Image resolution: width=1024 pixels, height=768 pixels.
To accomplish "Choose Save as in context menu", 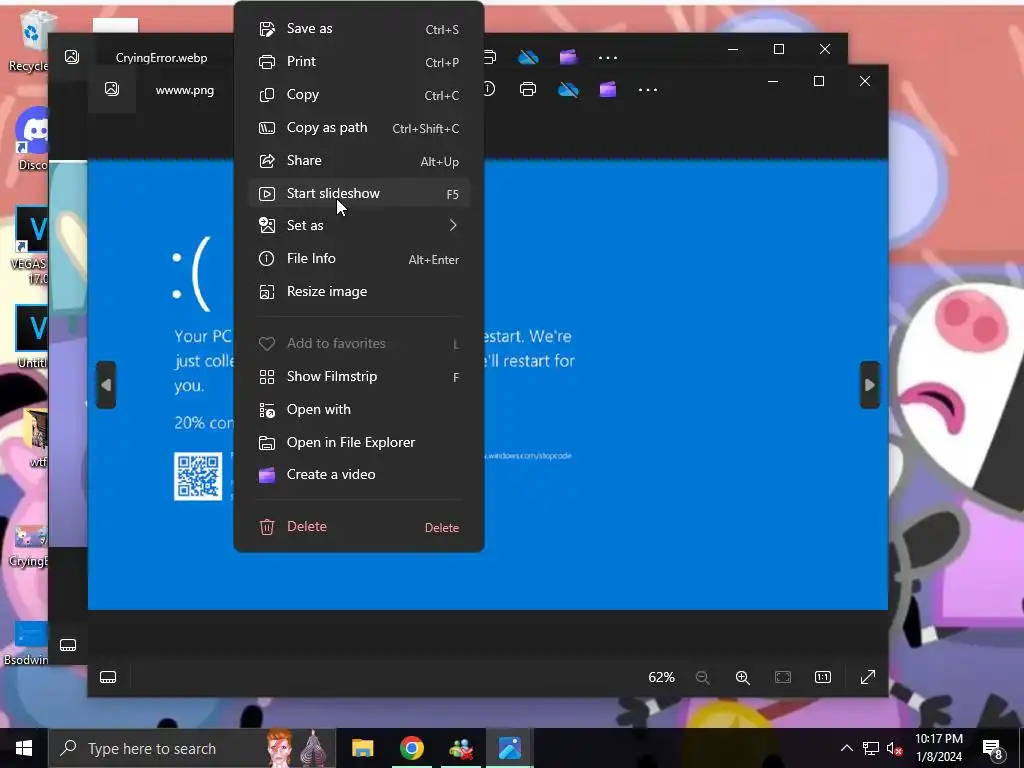I will click(x=359, y=29).
